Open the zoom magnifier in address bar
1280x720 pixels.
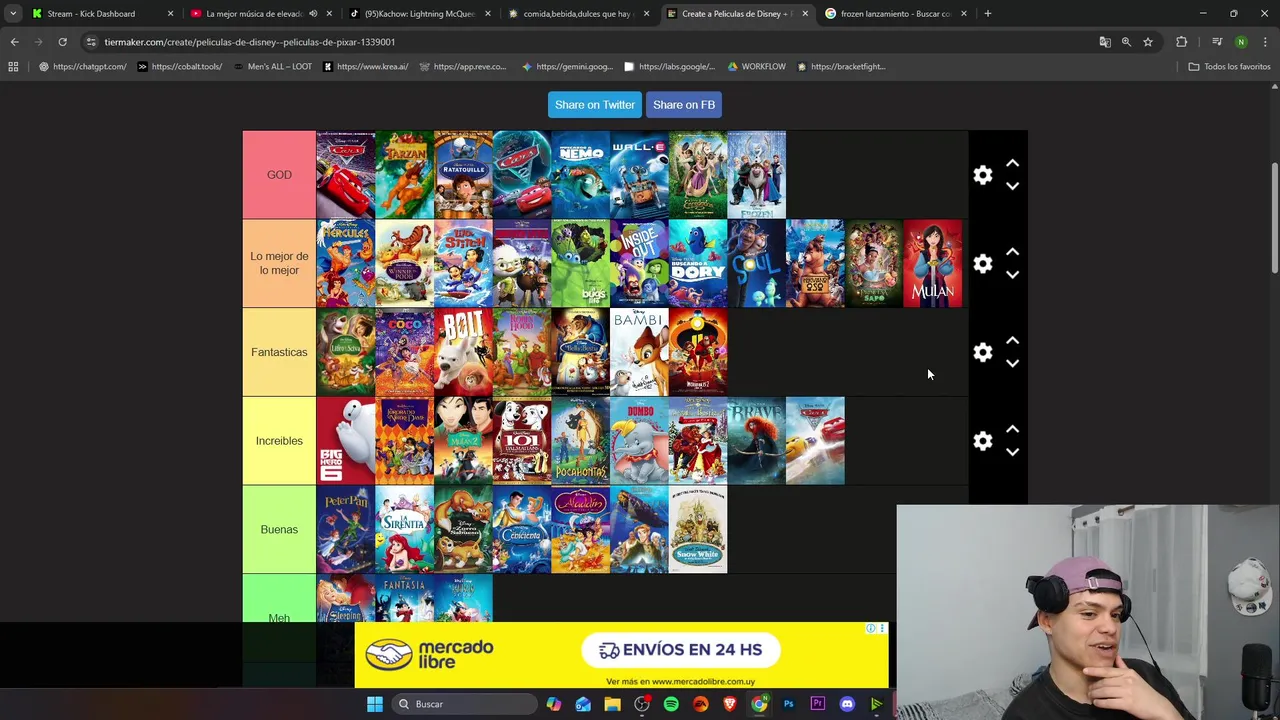(x=1126, y=42)
